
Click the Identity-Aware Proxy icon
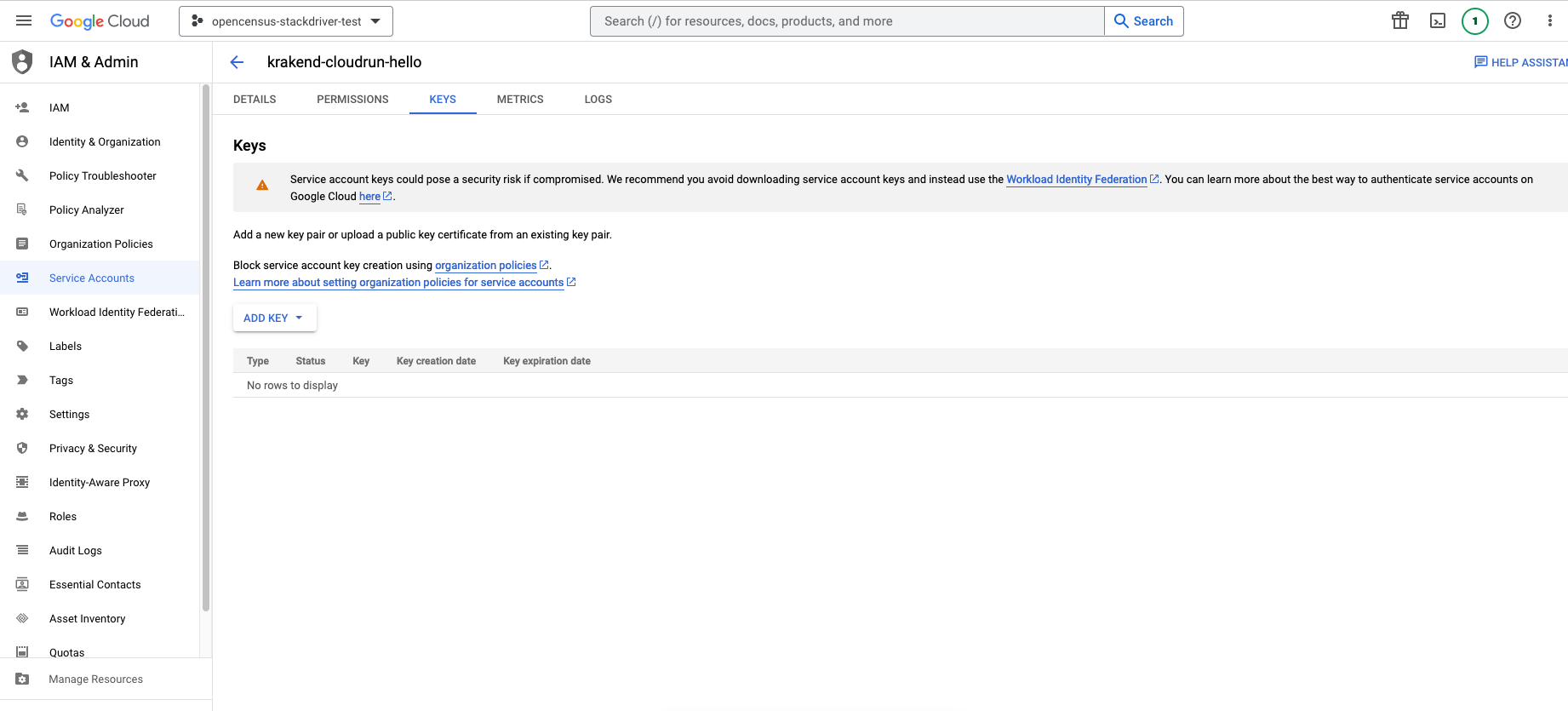[22, 482]
